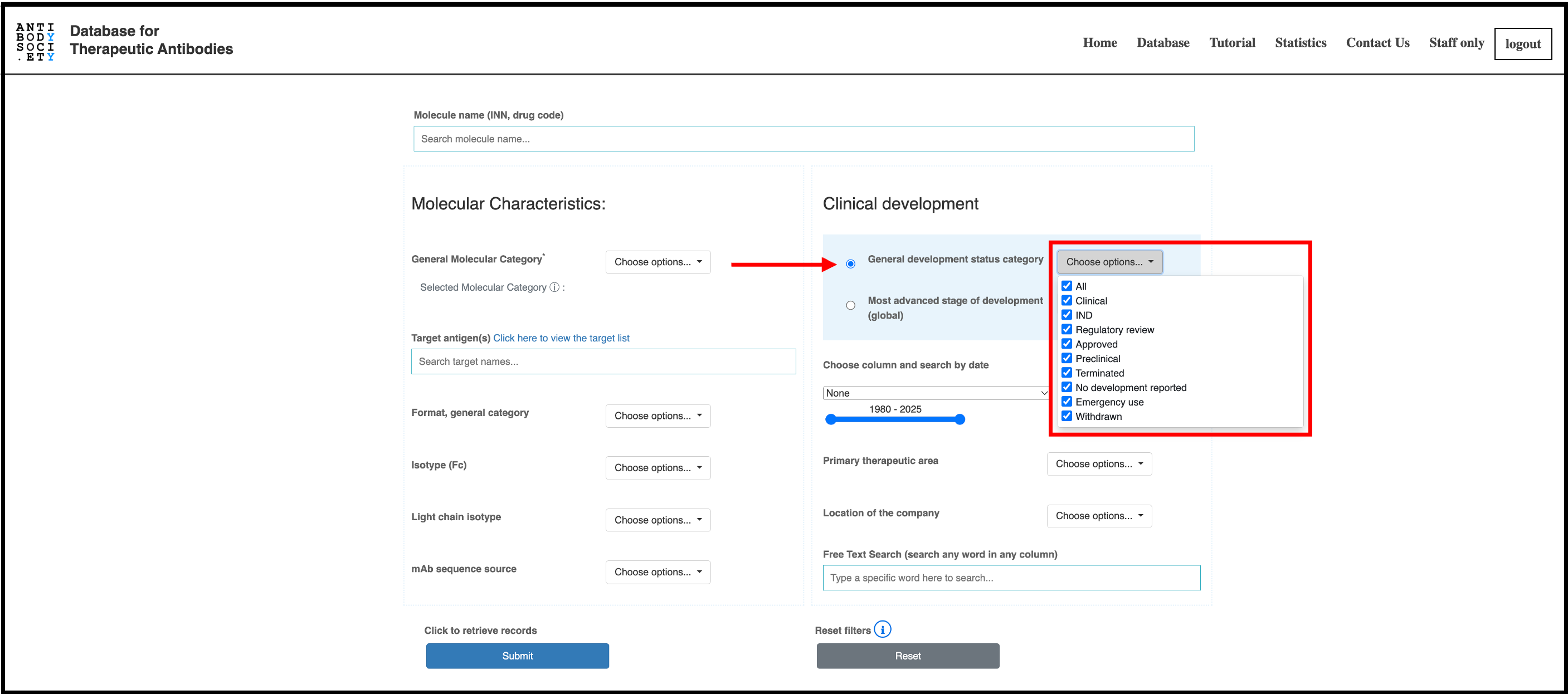
Task: Open Location of the company dropdown
Action: [x=1099, y=516]
